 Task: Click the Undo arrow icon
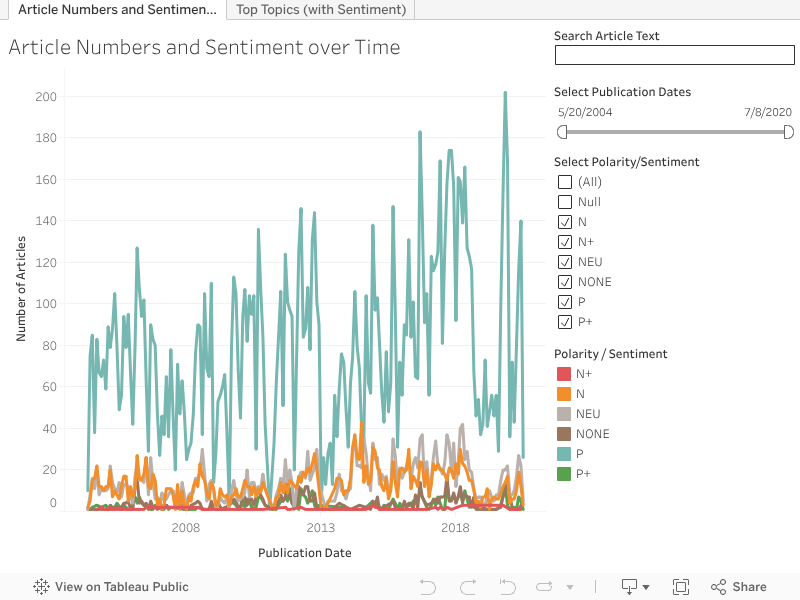(x=428, y=587)
